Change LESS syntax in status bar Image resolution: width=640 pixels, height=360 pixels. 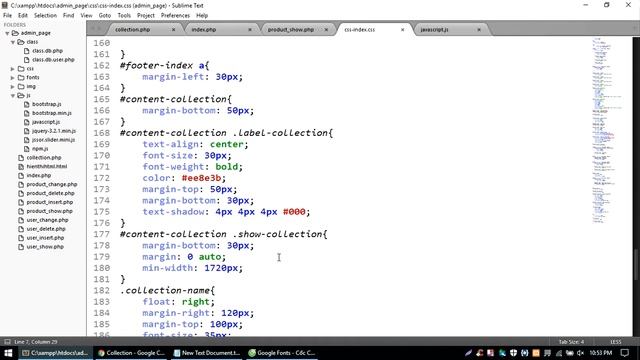coord(616,342)
